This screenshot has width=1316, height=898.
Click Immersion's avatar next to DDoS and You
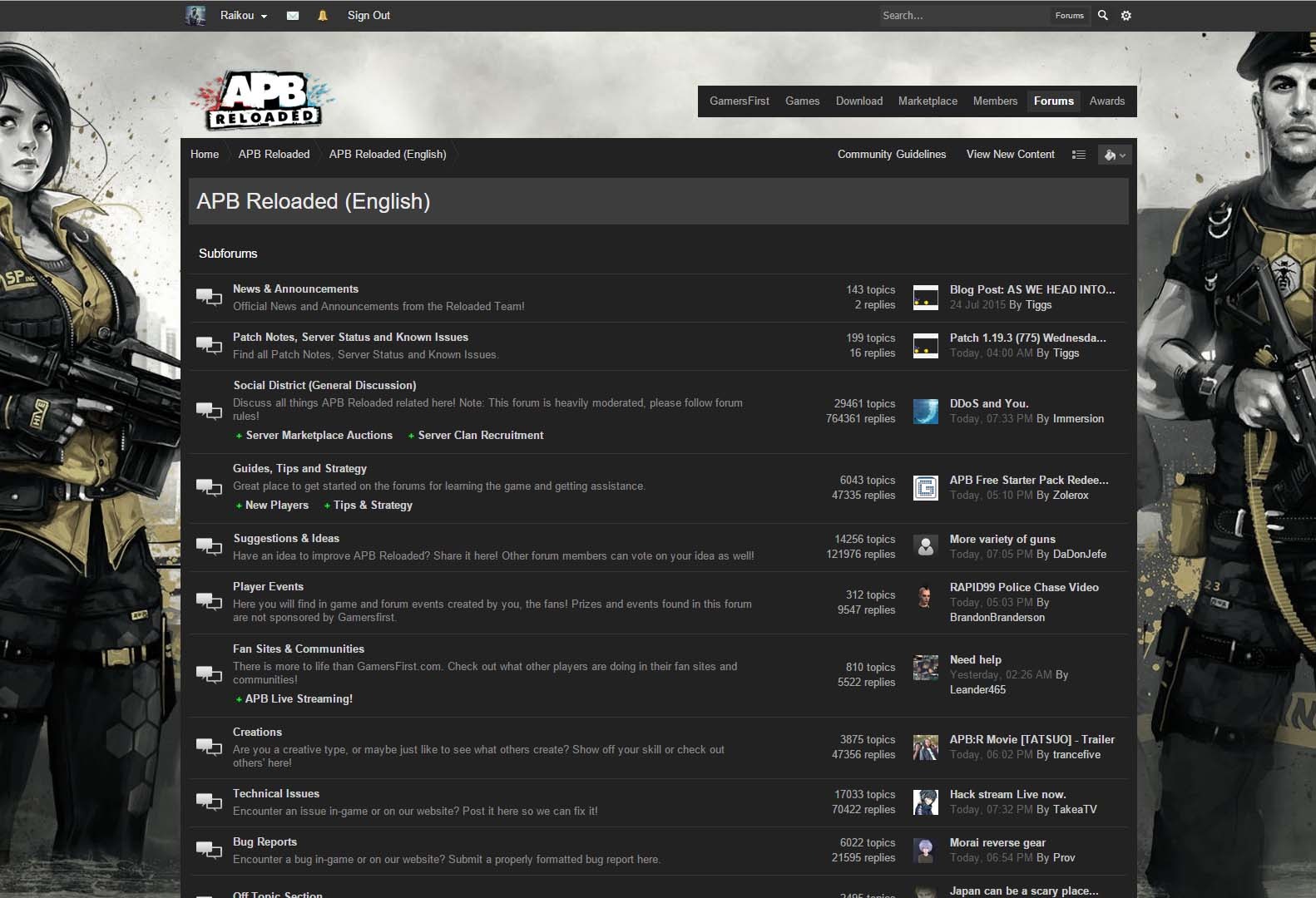point(926,411)
